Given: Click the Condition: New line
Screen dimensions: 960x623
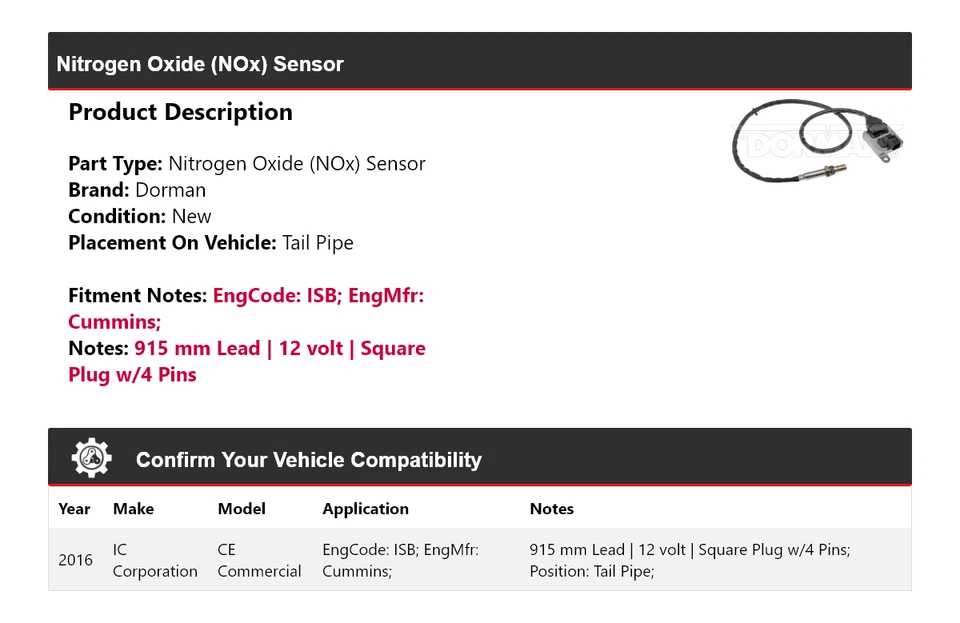Looking at the screenshot, I should coord(140,216).
